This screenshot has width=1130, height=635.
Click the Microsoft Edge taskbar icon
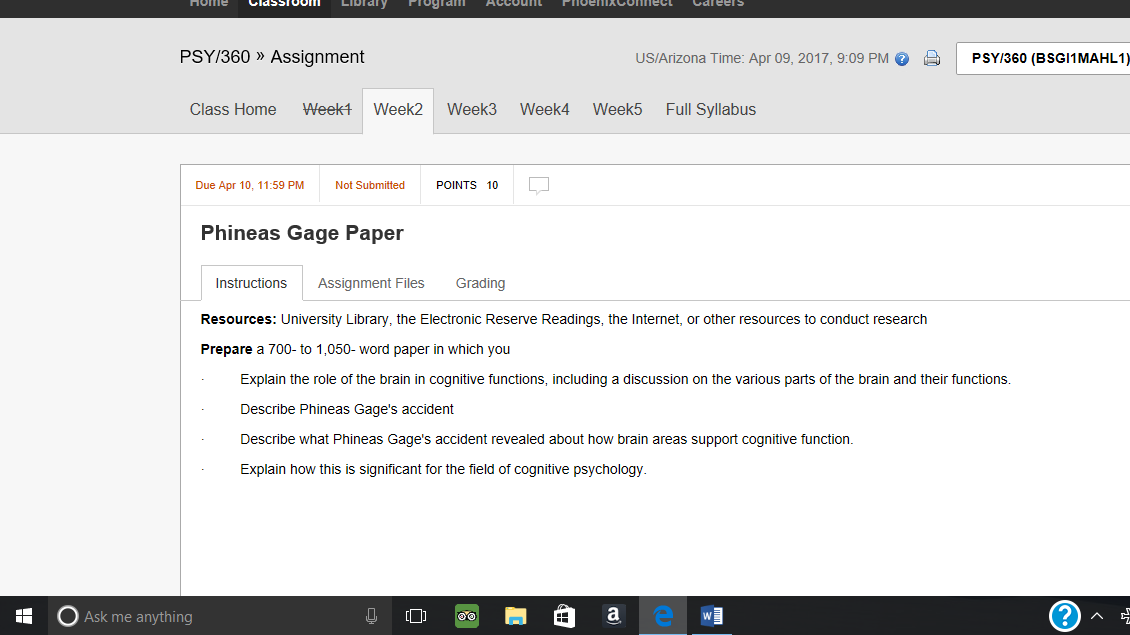pyautogui.click(x=662, y=616)
